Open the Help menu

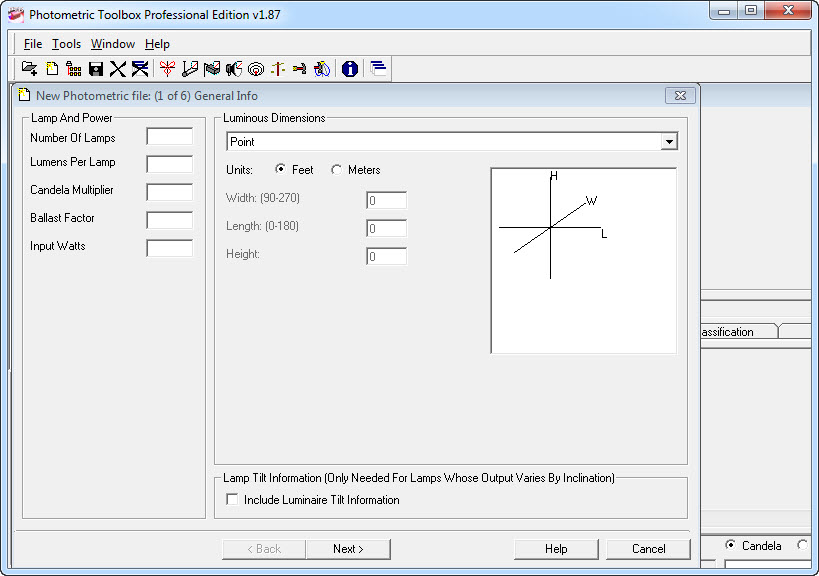[x=157, y=44]
